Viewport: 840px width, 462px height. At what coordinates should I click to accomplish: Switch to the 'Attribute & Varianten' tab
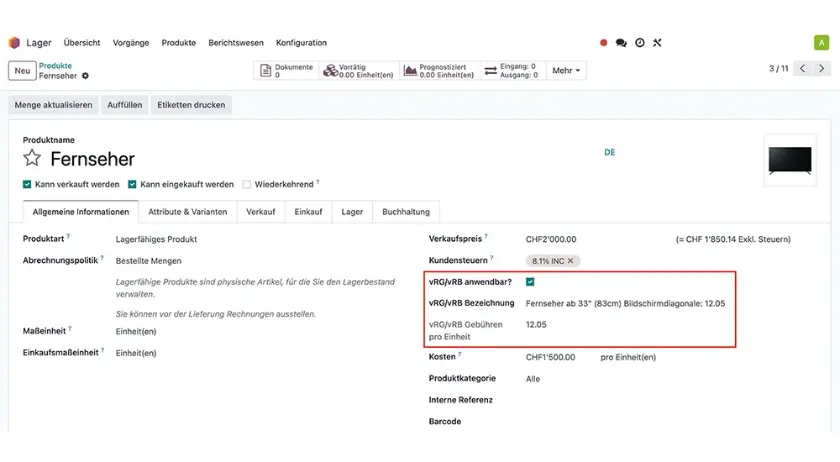(188, 212)
